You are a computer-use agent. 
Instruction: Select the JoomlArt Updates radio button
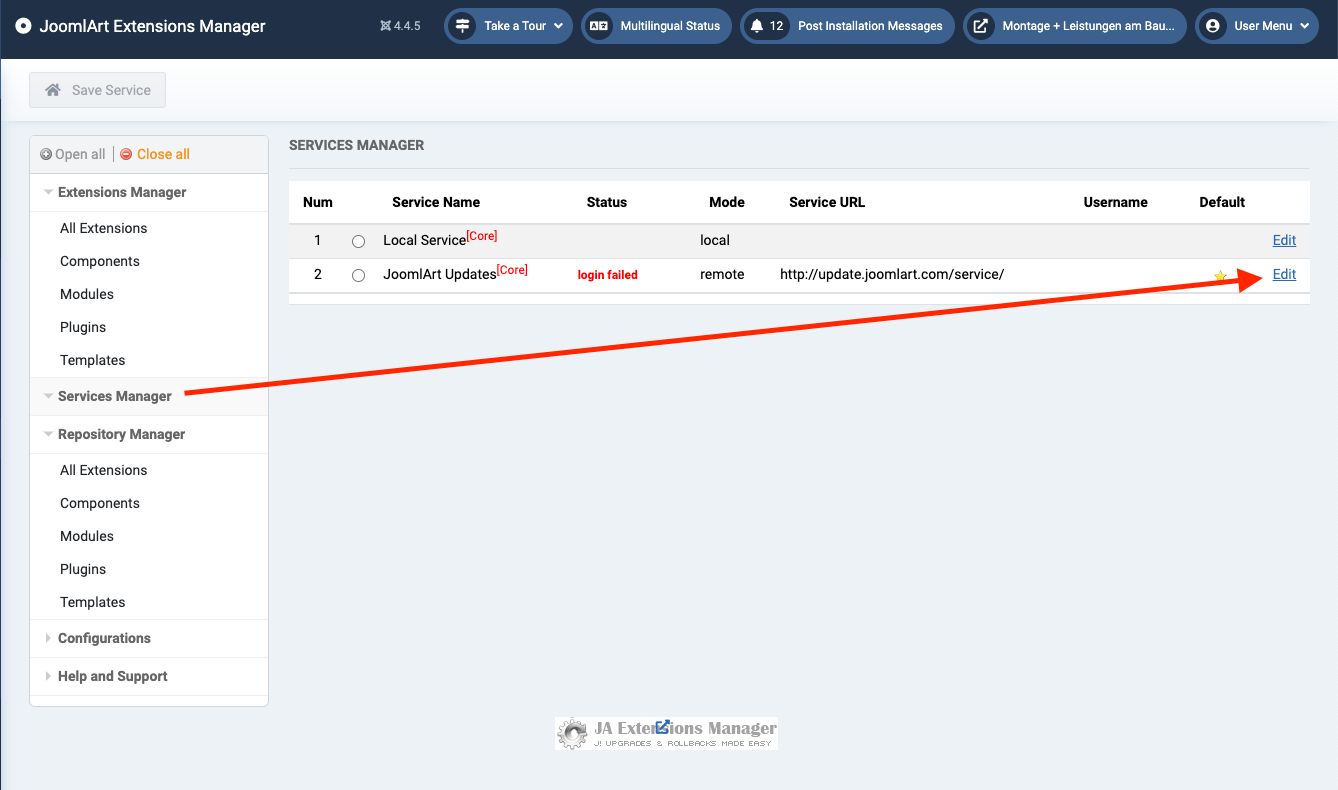point(358,275)
